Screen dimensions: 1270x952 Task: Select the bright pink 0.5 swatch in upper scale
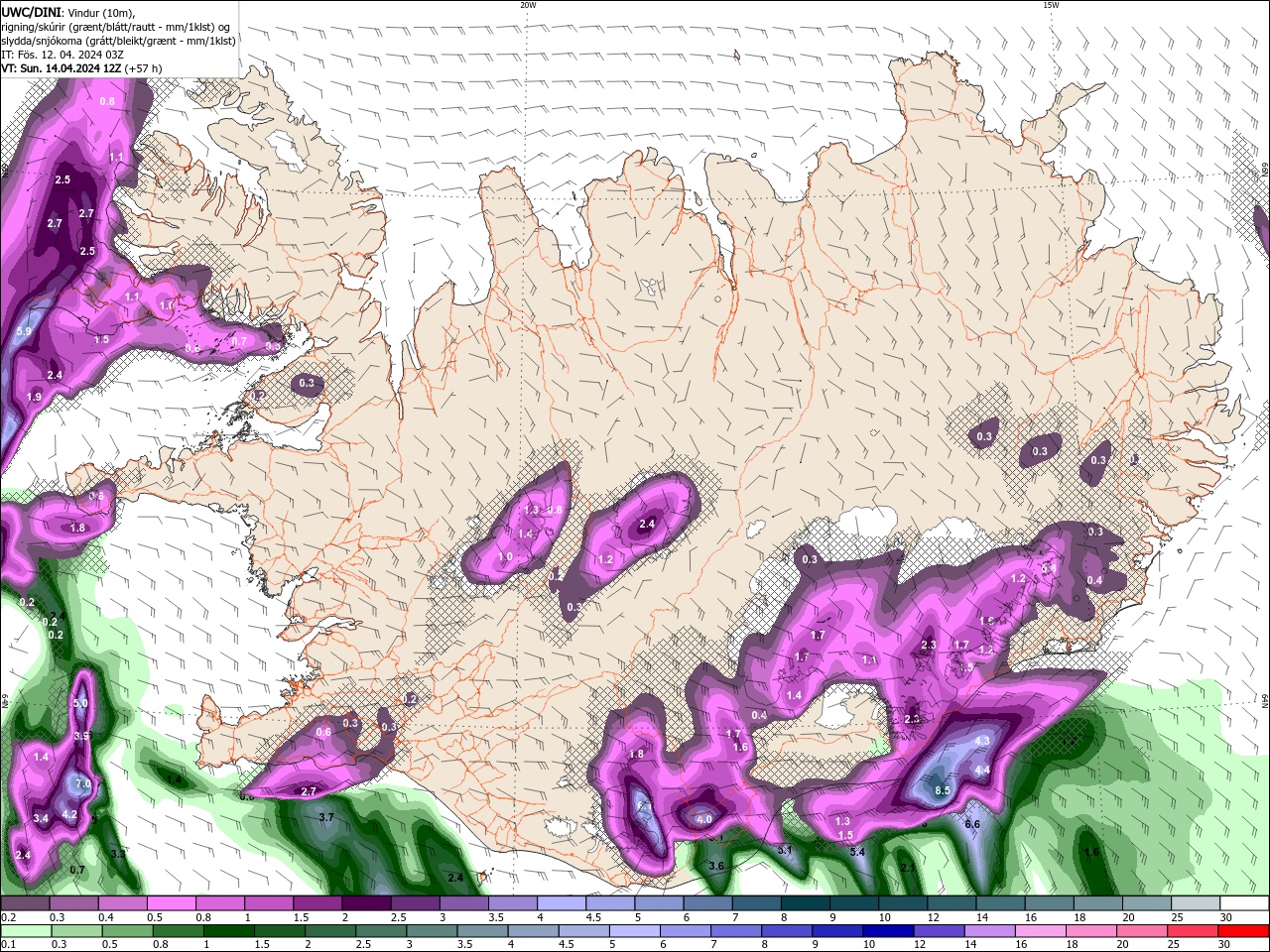tap(171, 903)
